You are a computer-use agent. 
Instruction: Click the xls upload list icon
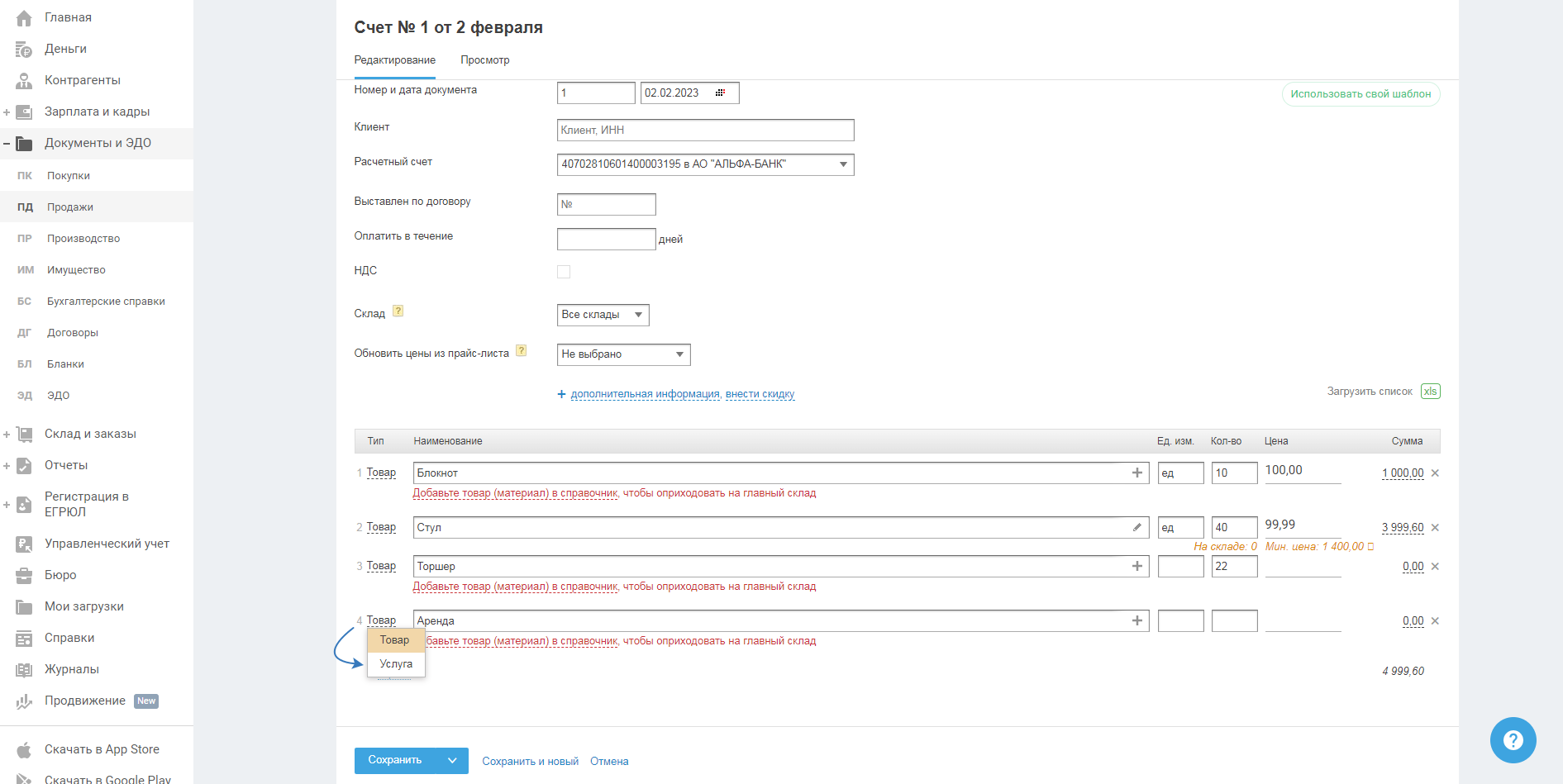1430,392
